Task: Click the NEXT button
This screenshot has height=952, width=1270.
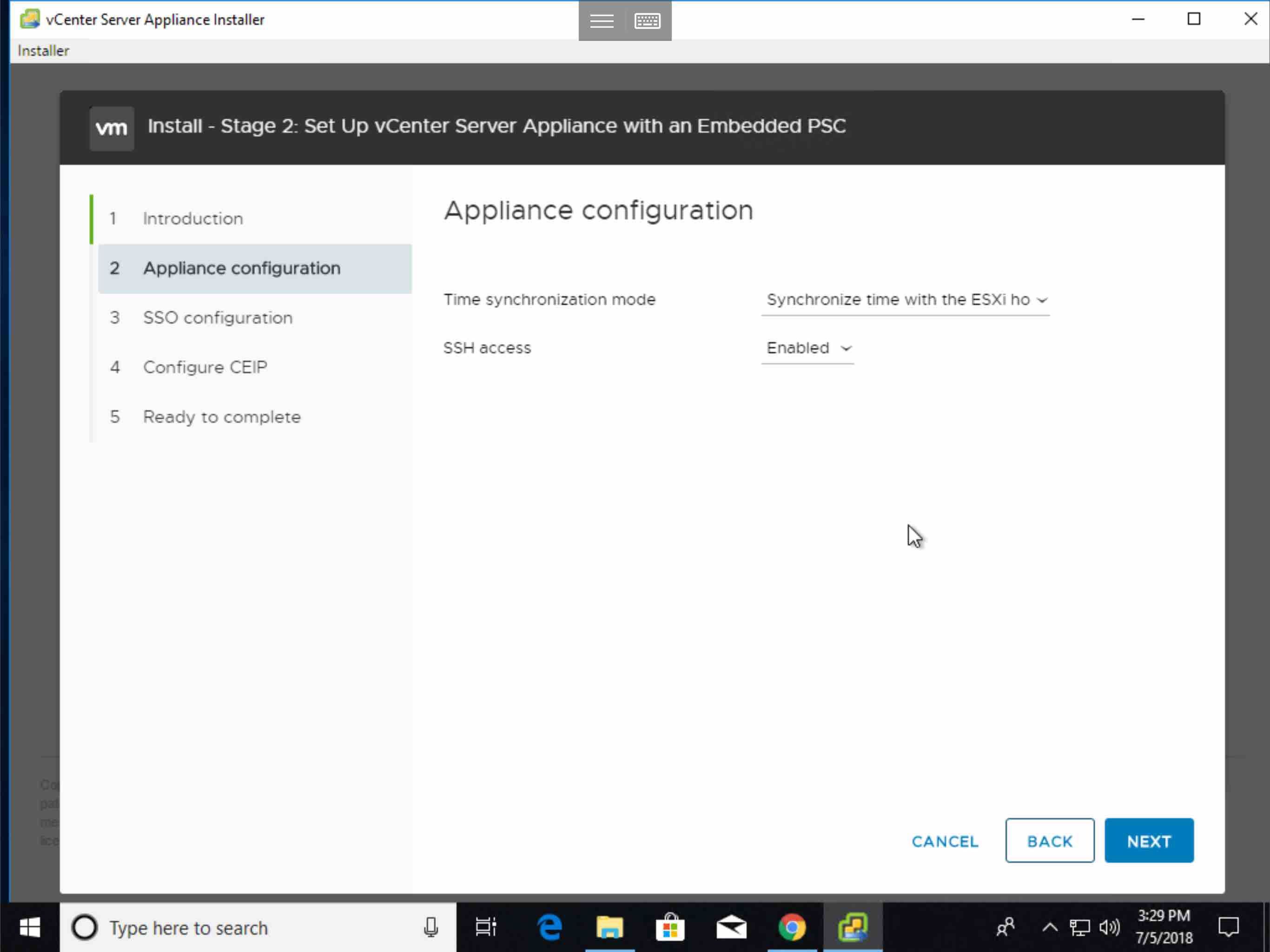Action: tap(1149, 841)
